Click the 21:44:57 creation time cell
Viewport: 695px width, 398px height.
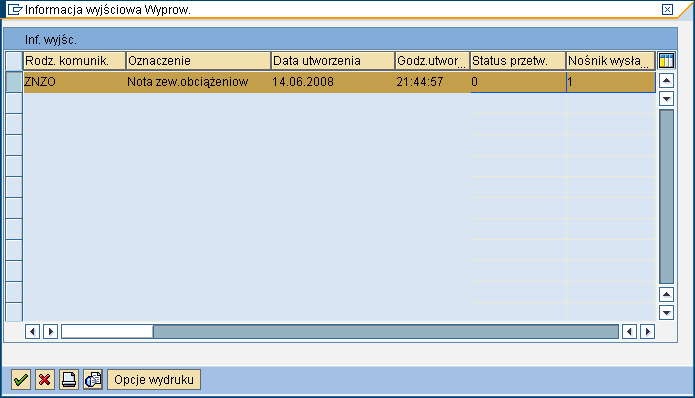432,82
